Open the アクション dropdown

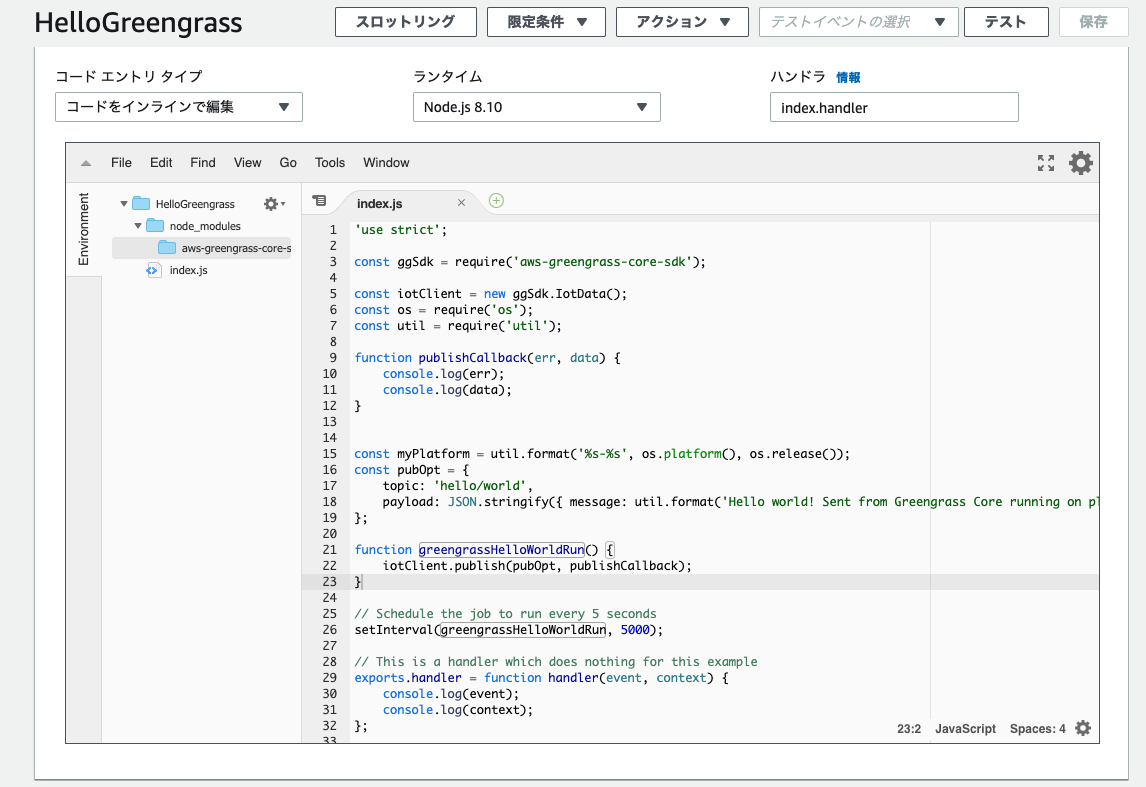682,22
